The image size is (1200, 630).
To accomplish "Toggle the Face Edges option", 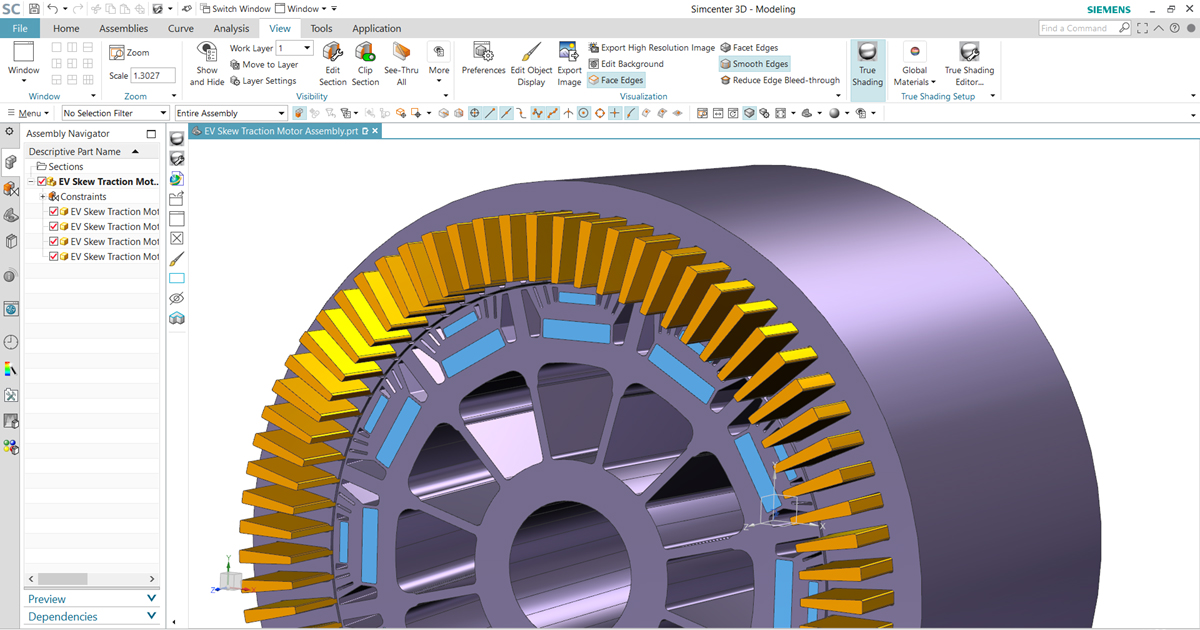I will (x=616, y=80).
